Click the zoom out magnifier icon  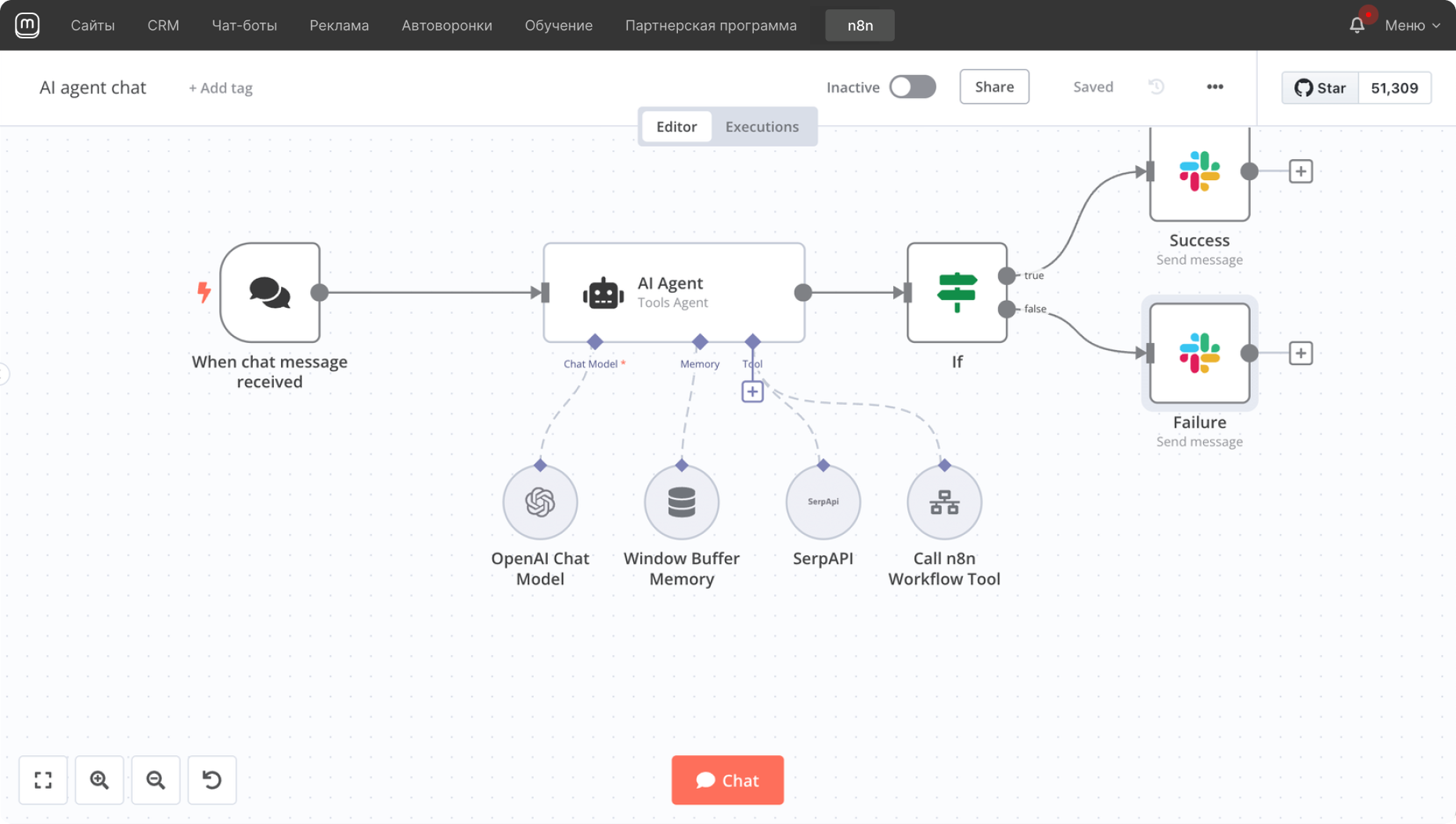[156, 780]
